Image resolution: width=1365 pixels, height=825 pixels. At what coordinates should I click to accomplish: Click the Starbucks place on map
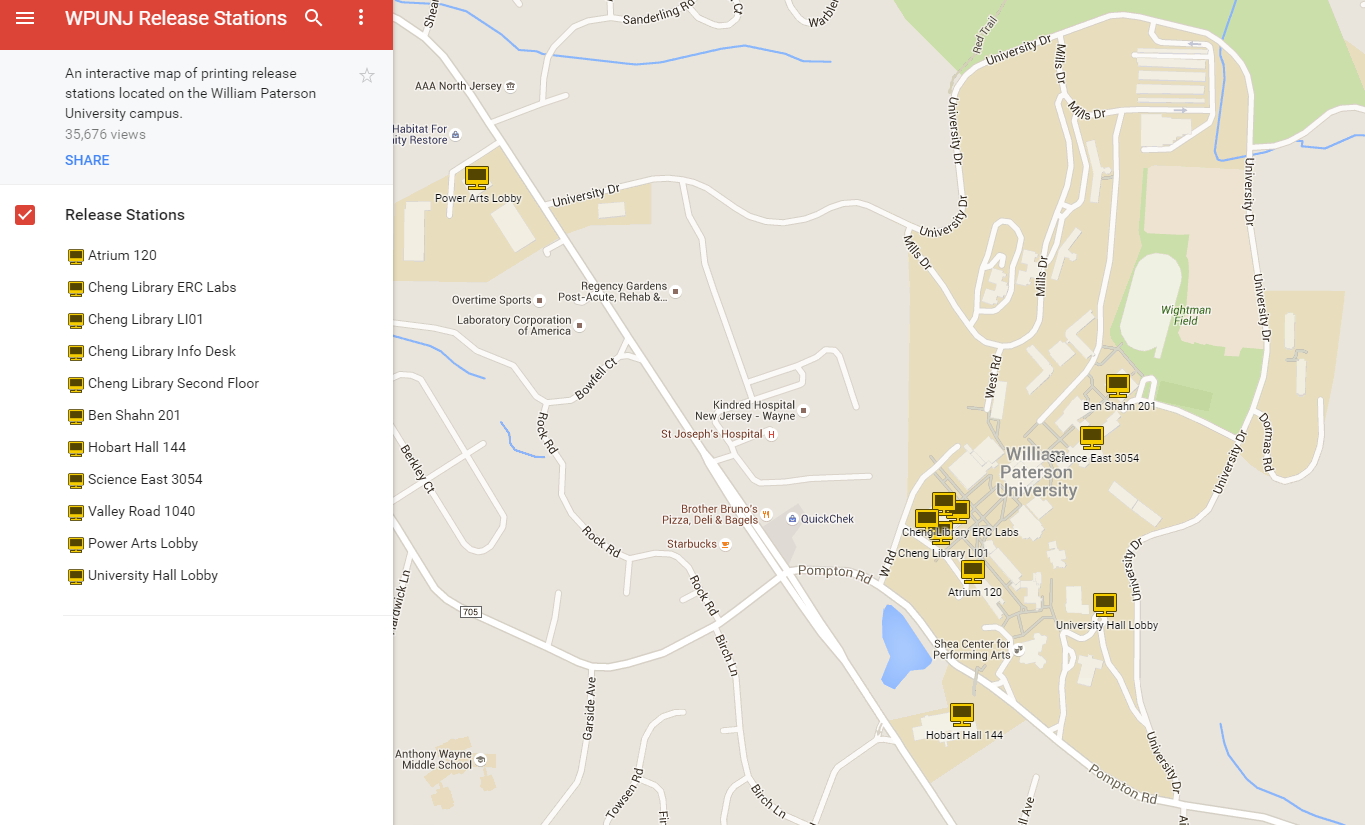[x=692, y=544]
